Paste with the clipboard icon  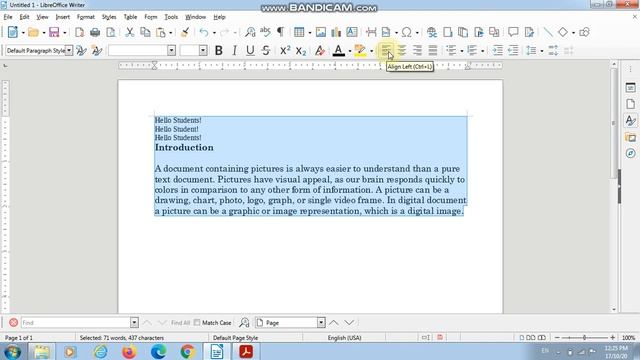[x=161, y=32]
